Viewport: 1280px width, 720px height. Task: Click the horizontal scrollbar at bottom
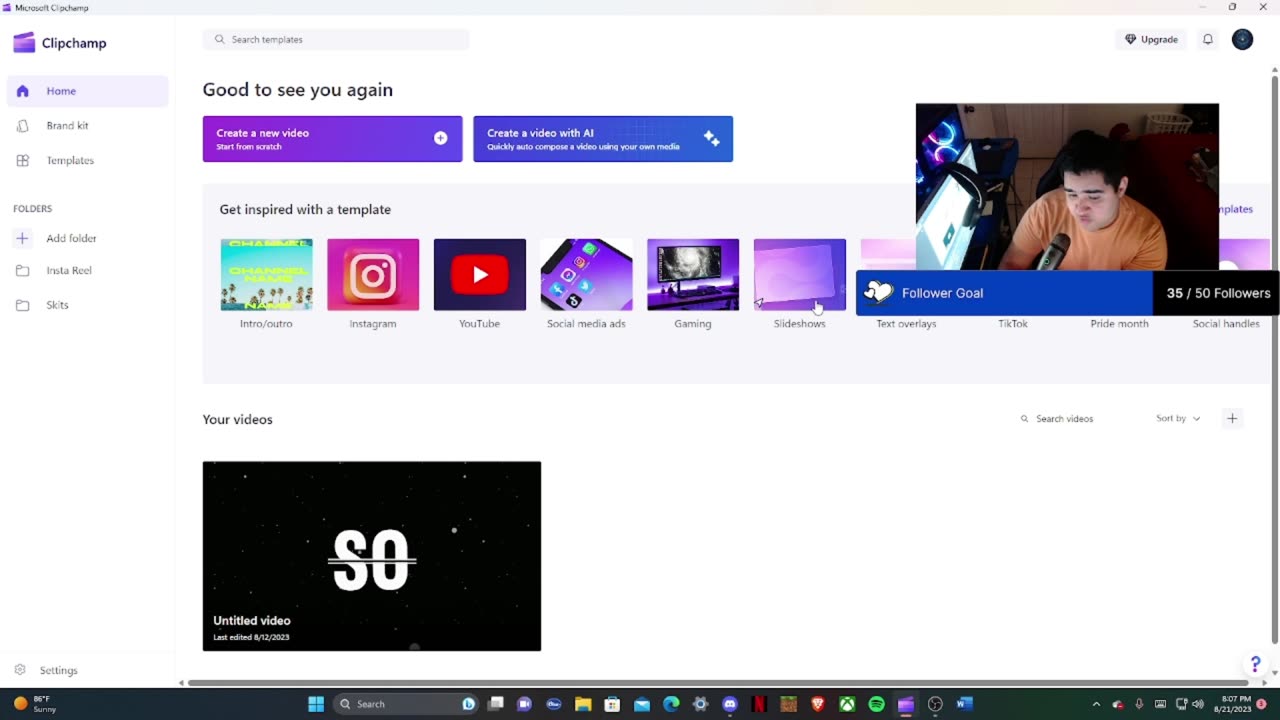(720, 683)
